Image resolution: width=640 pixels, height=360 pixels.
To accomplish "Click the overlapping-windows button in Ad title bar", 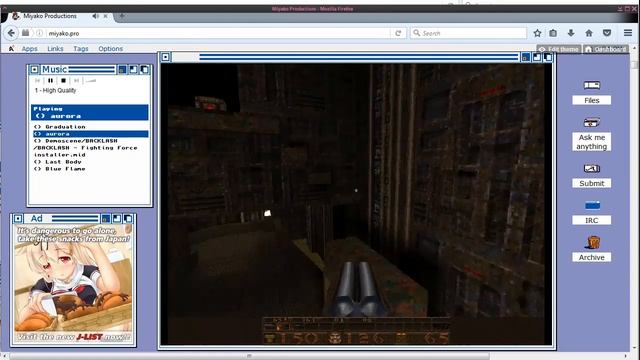I will (128, 219).
